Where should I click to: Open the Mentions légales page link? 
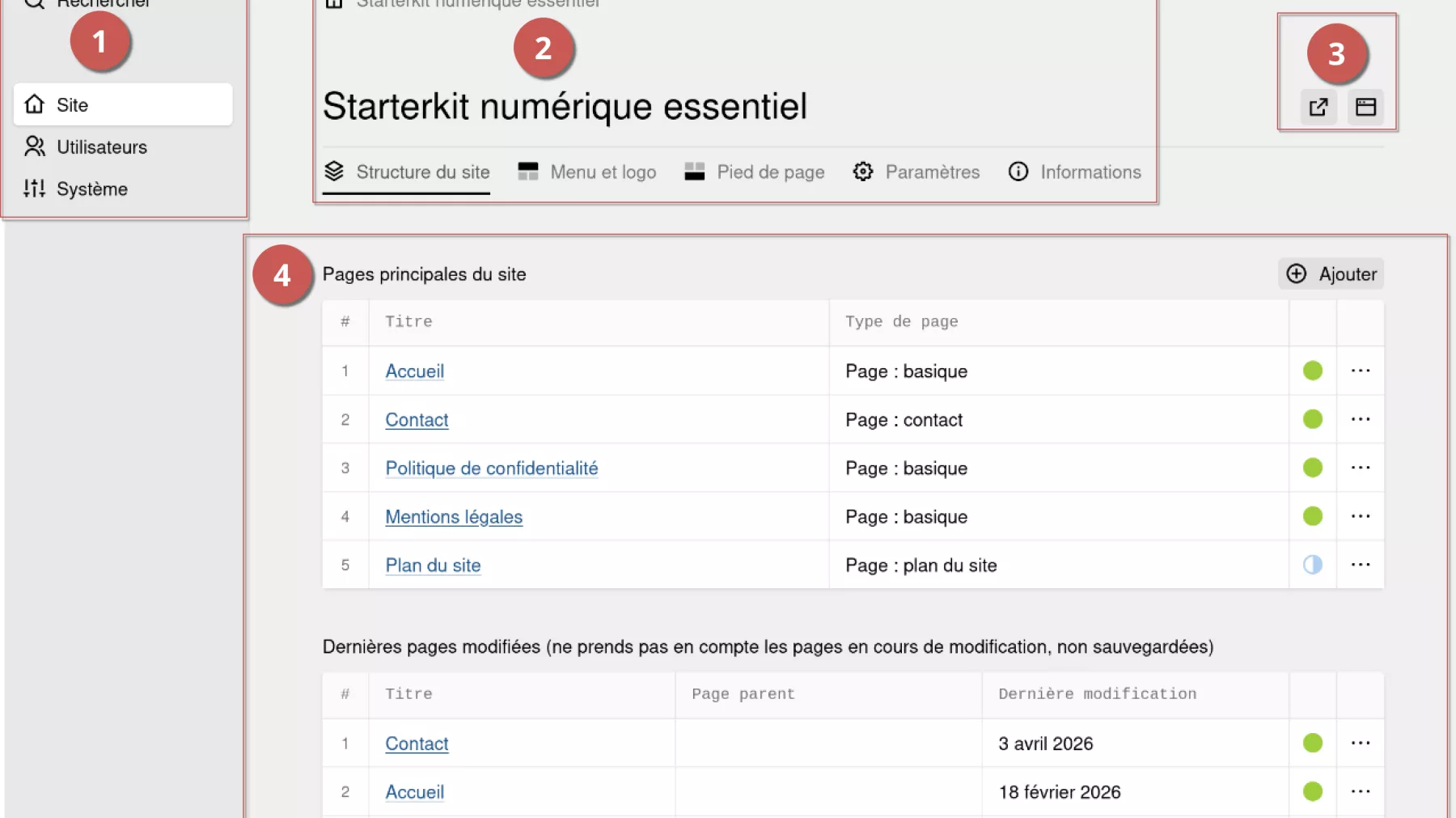point(454,517)
